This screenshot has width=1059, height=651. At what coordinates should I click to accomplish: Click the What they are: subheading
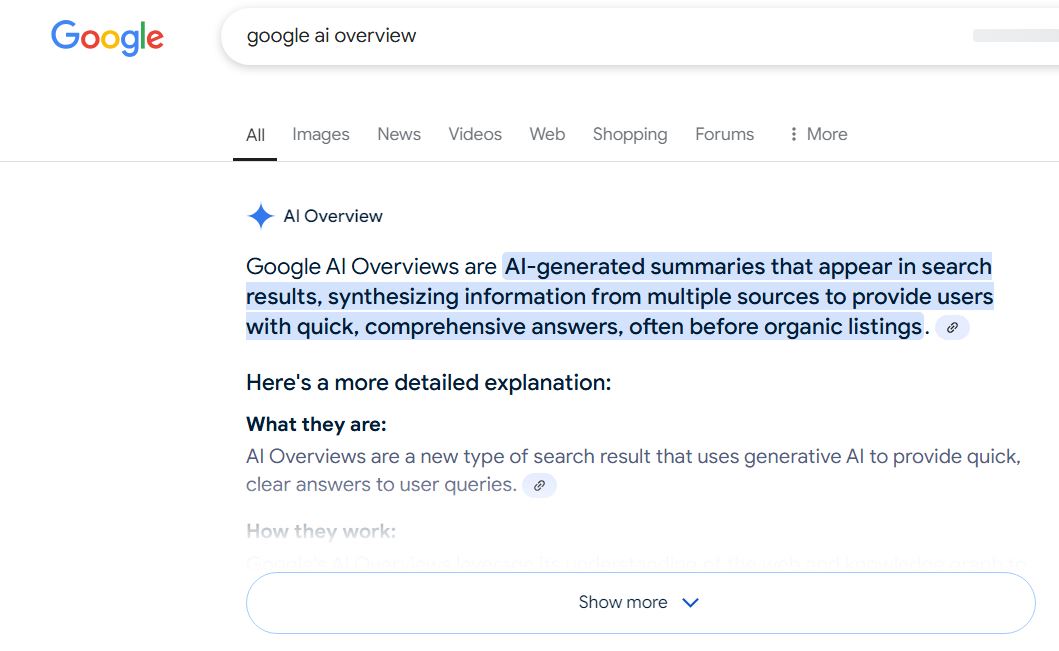point(316,425)
